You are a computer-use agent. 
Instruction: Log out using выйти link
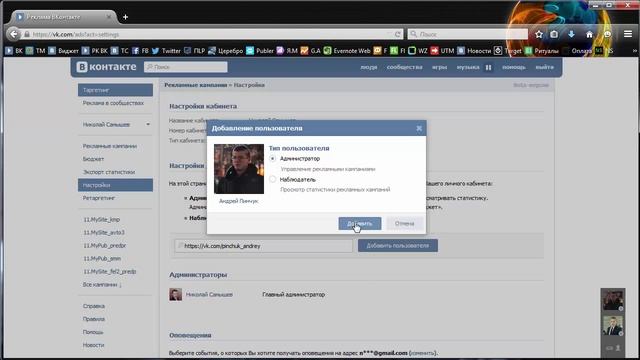coord(544,67)
